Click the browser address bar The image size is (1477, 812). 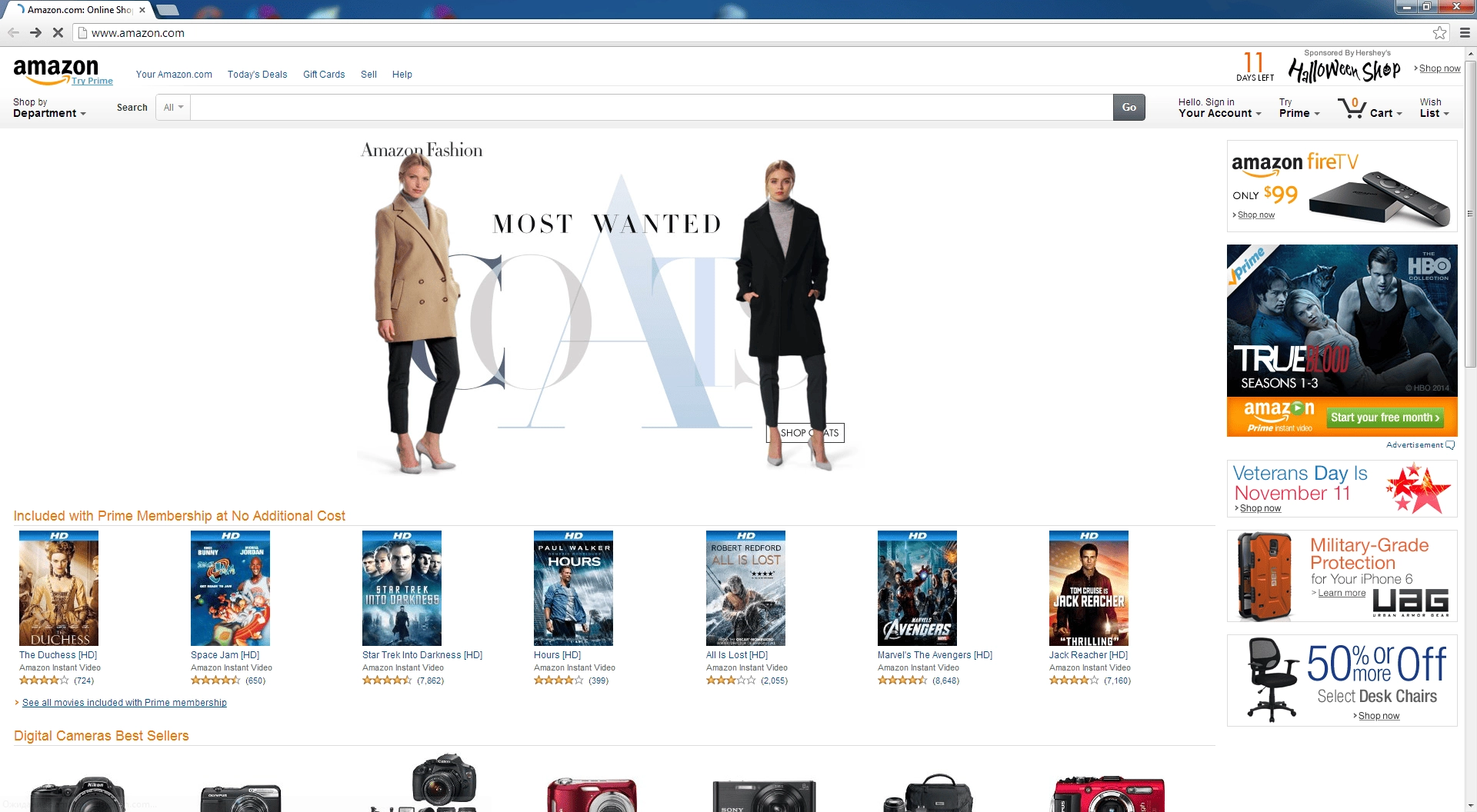(x=754, y=33)
